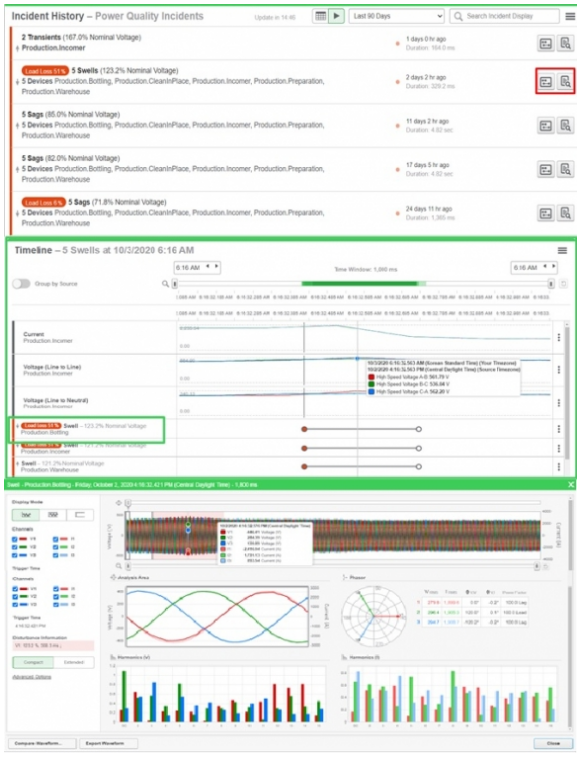The height and width of the screenshot is (759, 586).
Task: Start auto-update with the play button
Action: pyautogui.click(x=336, y=16)
